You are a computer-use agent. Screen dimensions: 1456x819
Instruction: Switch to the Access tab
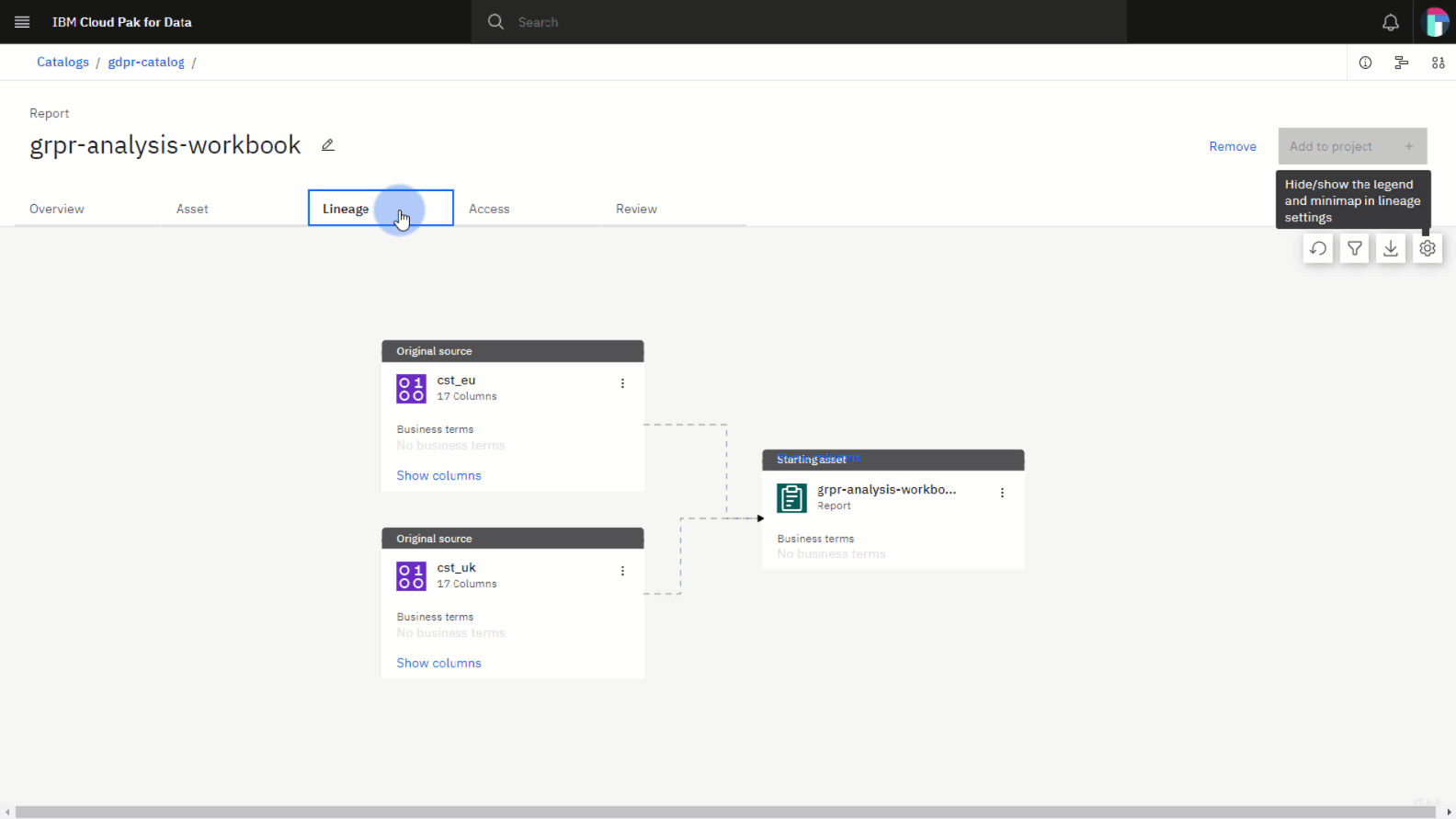point(489,209)
